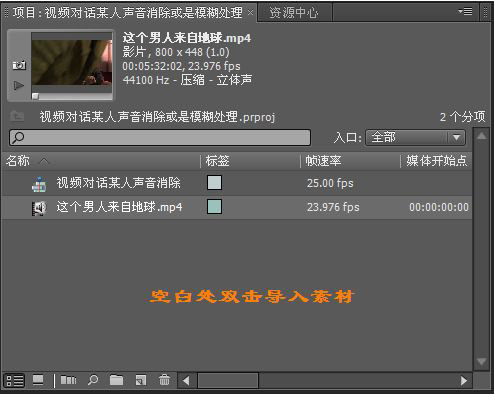
Task: Click the 2 个分项 item count
Action: point(462,117)
